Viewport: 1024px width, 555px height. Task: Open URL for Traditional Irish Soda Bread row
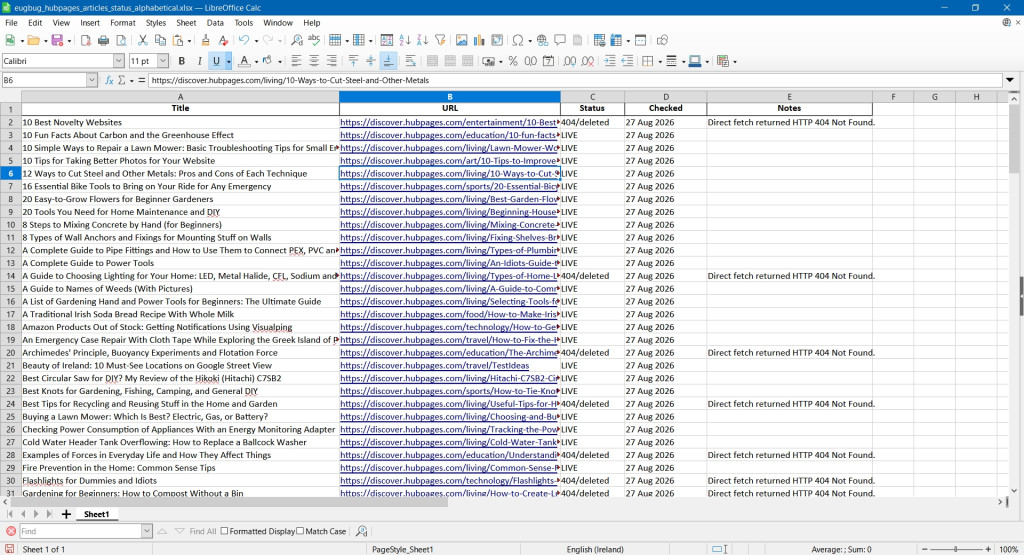(x=449, y=314)
